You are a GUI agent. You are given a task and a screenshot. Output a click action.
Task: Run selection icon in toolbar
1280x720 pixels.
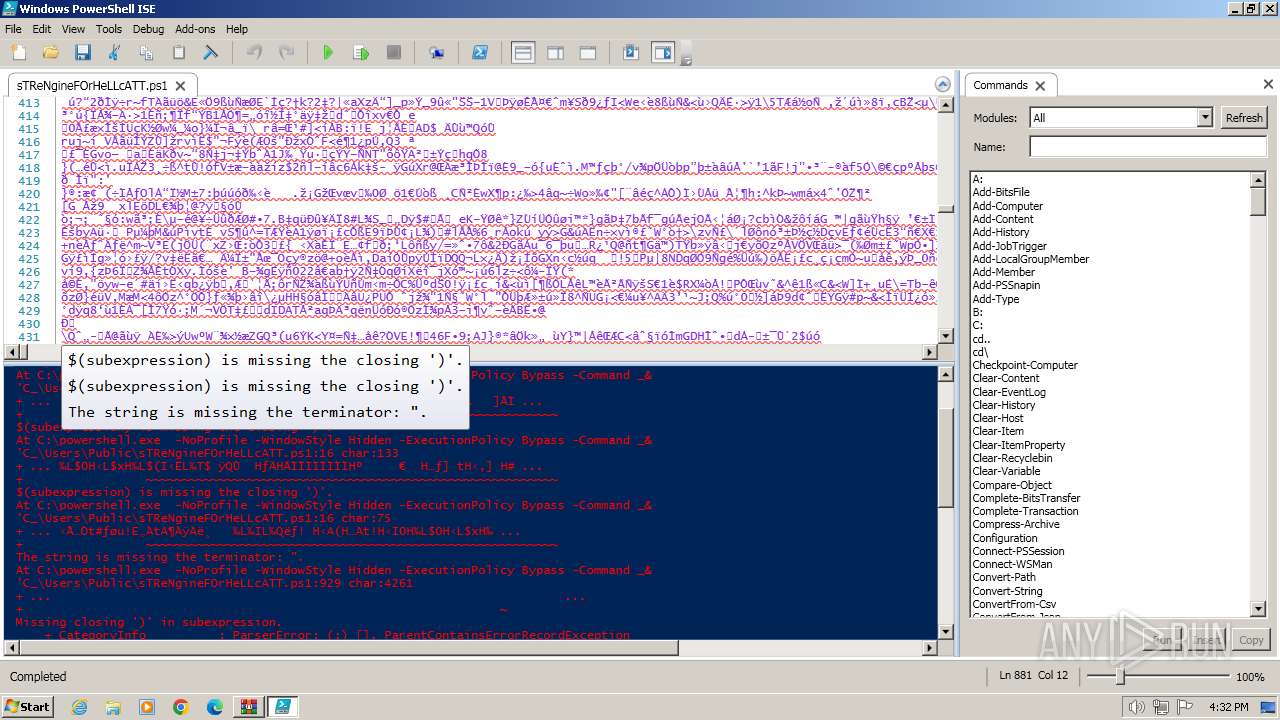tap(361, 52)
